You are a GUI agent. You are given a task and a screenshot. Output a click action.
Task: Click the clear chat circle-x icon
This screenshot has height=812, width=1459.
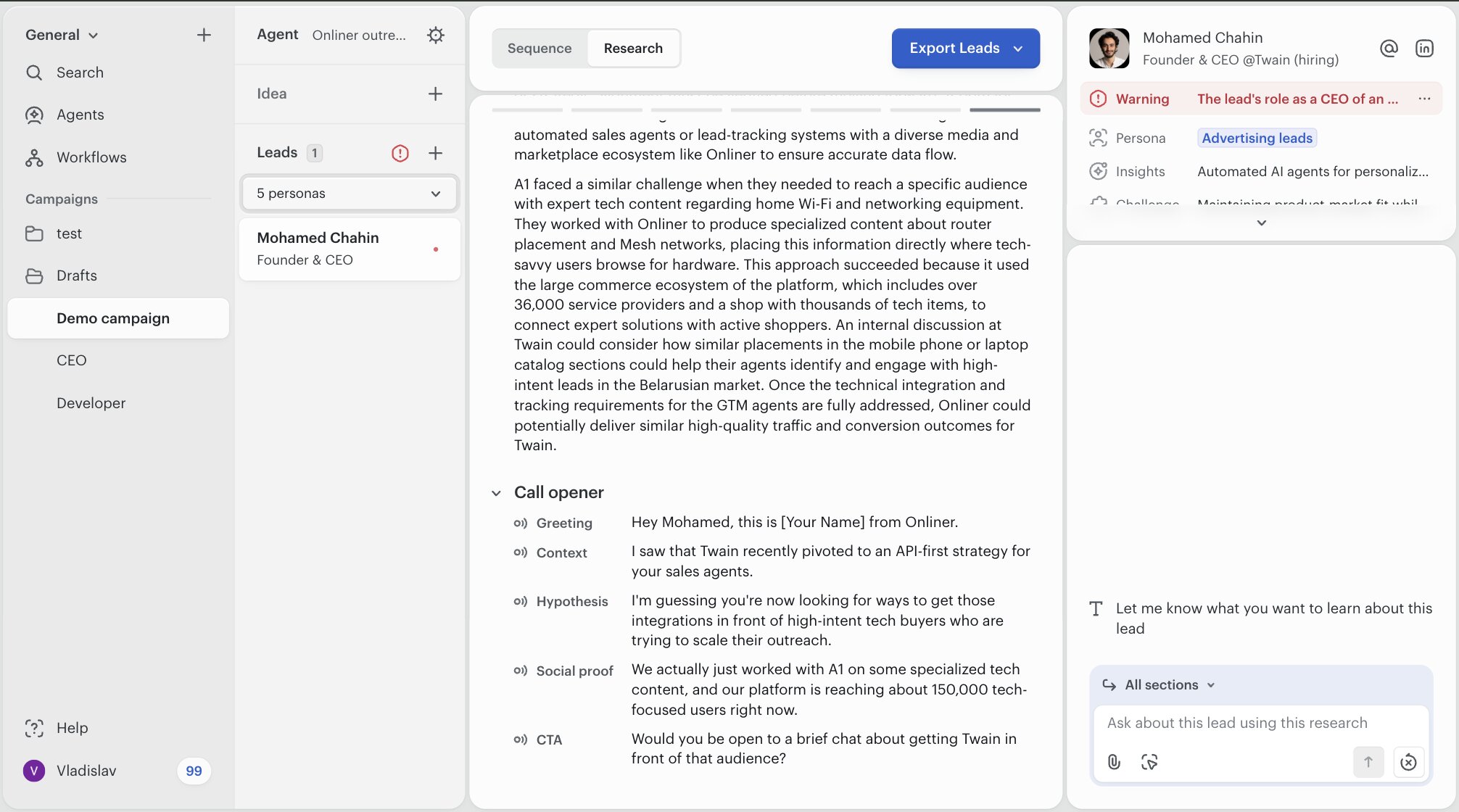(x=1408, y=762)
